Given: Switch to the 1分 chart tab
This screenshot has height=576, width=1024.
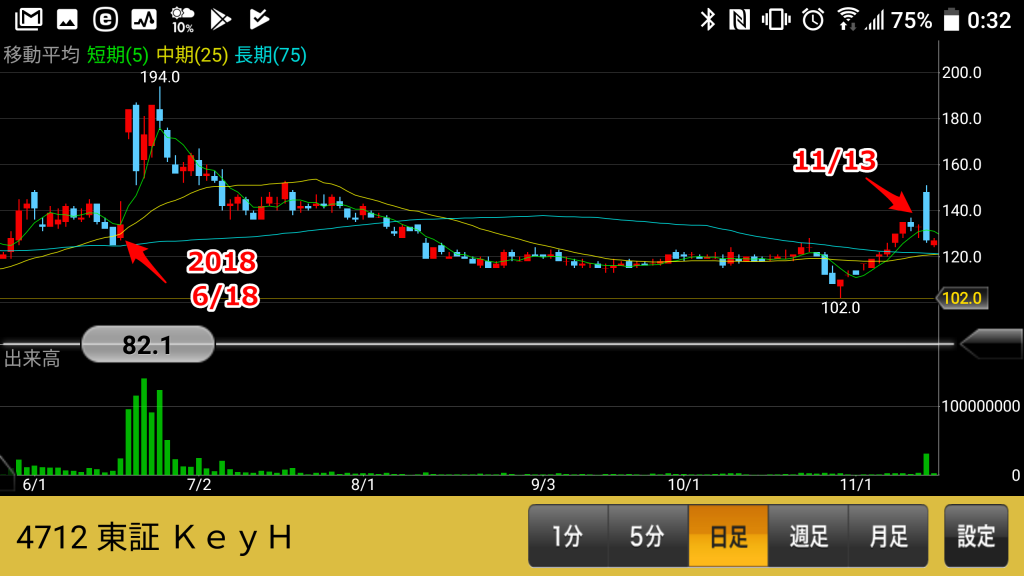Looking at the screenshot, I should pyautogui.click(x=568, y=536).
